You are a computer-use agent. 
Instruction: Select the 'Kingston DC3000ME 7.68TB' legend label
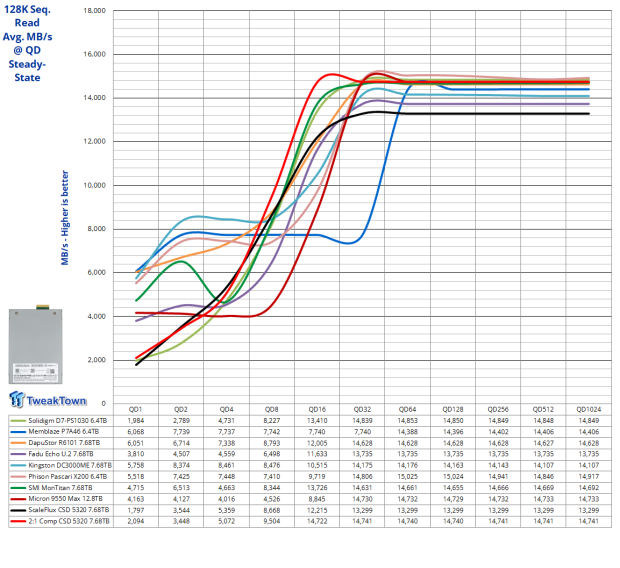(70, 466)
